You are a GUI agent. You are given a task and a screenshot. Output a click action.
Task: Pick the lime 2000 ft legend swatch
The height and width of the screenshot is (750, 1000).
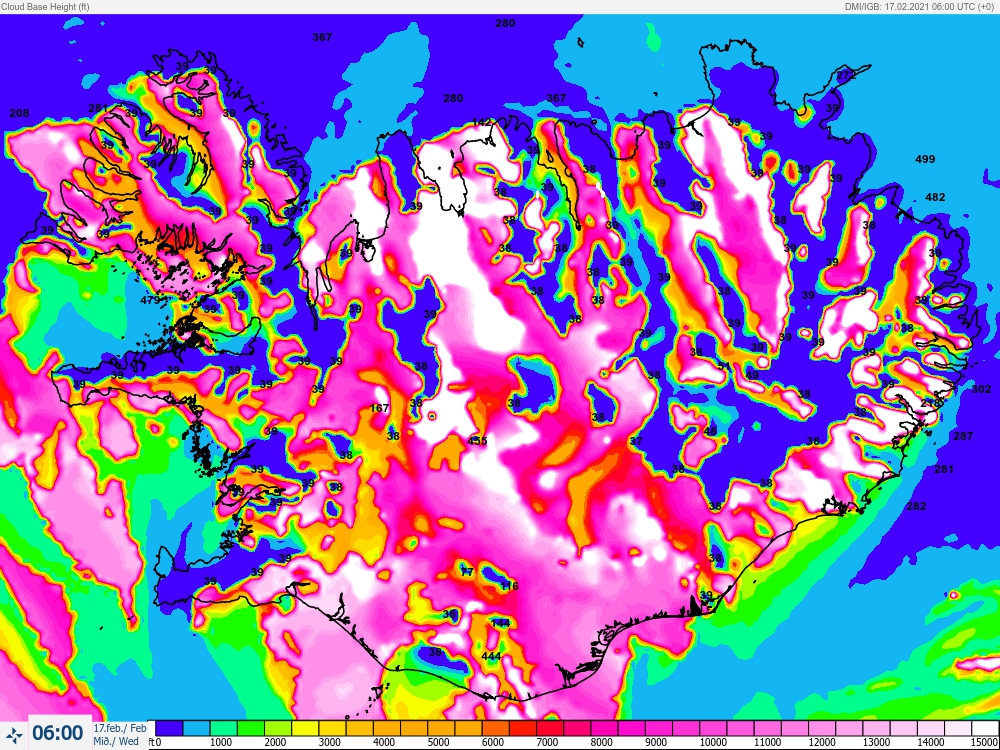[x=278, y=728]
